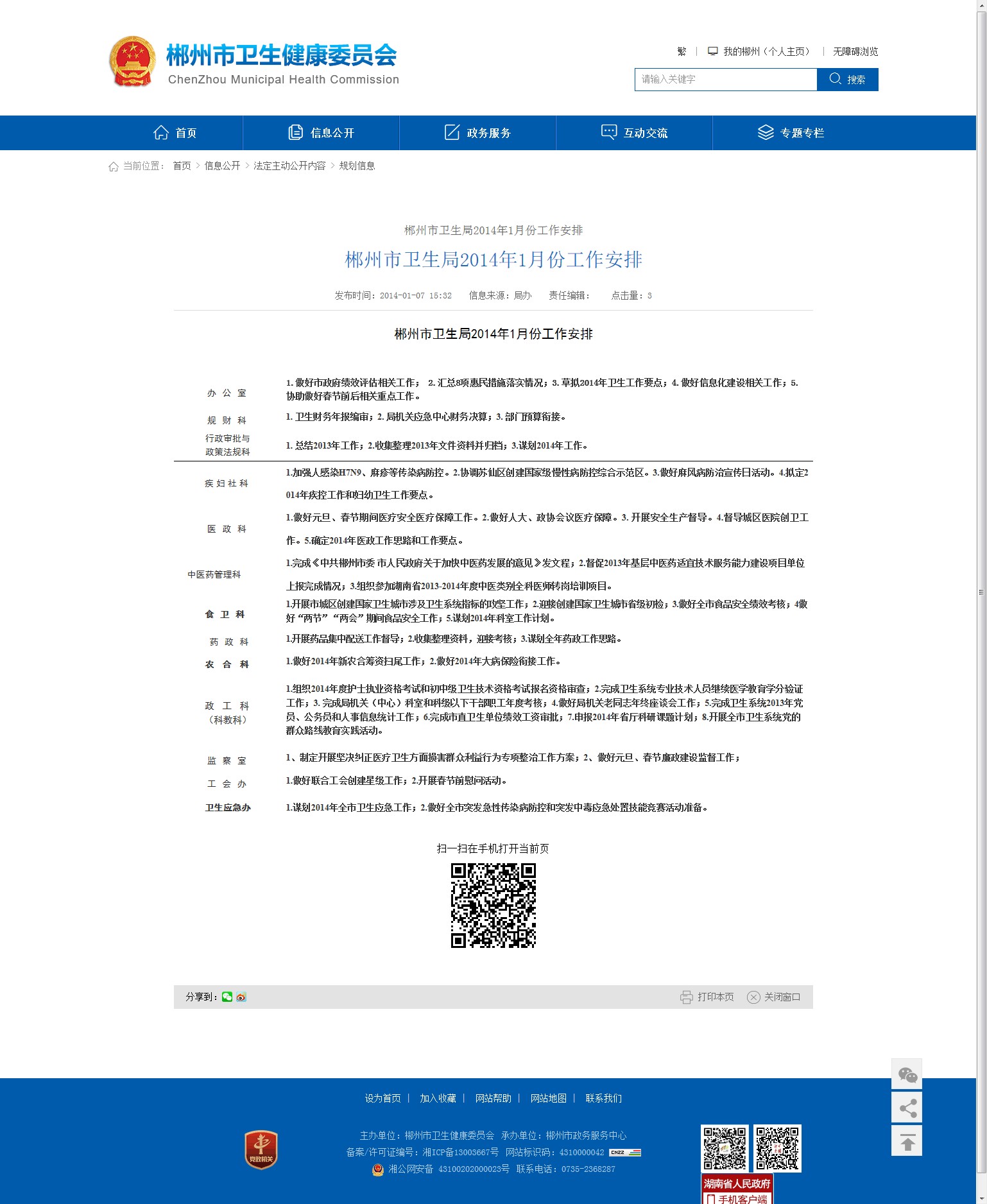The height and width of the screenshot is (1204, 987).
Task: Open the 政务服务 navigation tab
Action: coord(477,133)
